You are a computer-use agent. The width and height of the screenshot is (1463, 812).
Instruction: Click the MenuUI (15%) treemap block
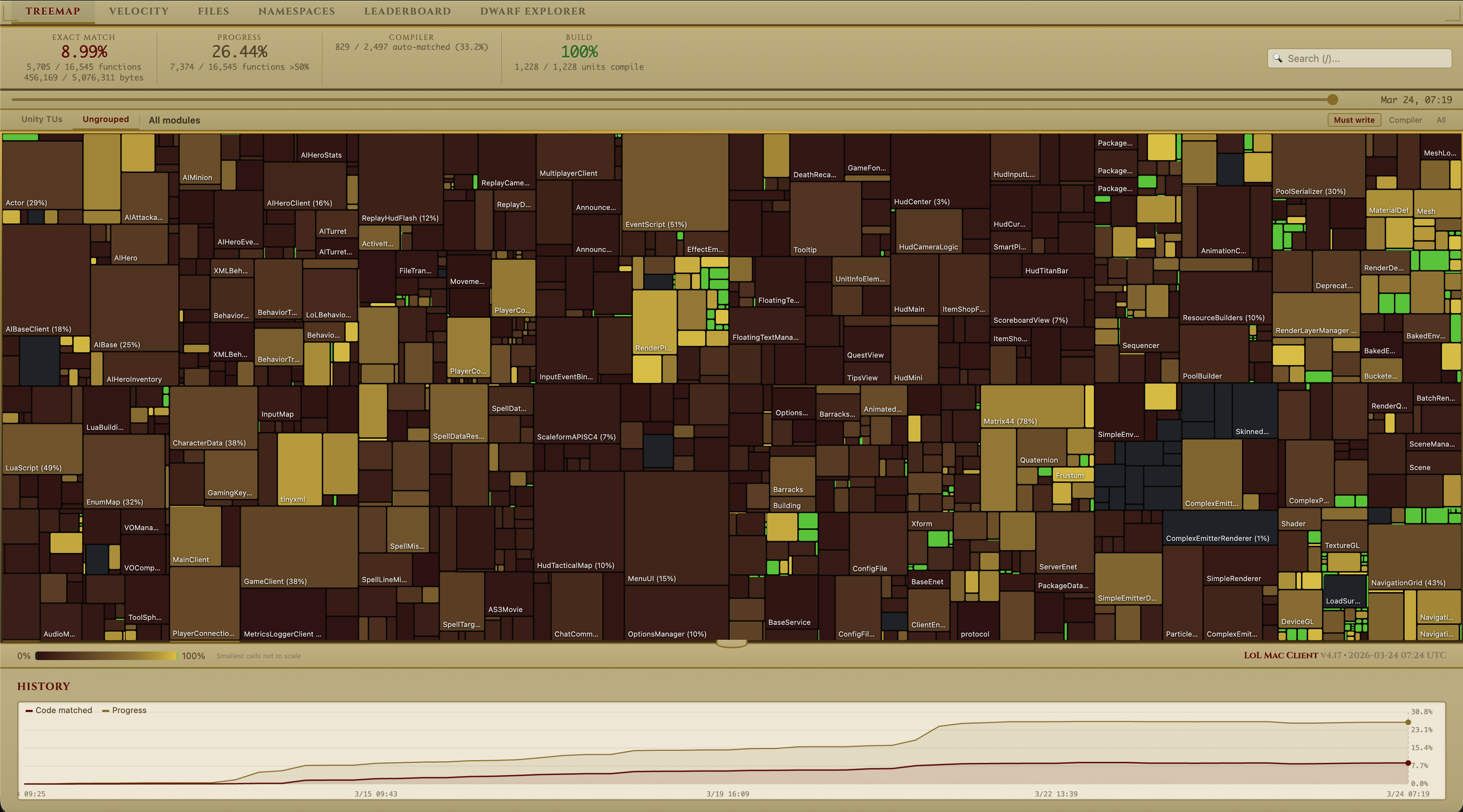(676, 528)
